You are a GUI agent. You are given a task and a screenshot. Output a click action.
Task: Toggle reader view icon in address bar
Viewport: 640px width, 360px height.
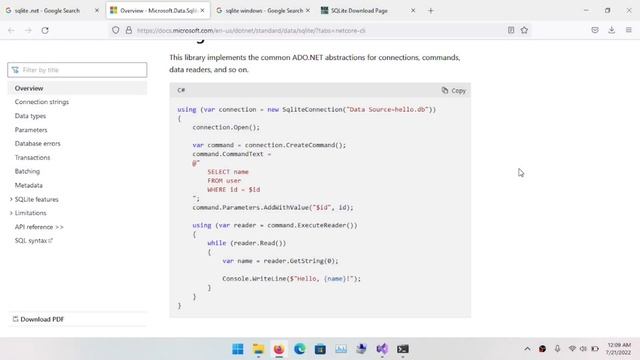click(511, 30)
